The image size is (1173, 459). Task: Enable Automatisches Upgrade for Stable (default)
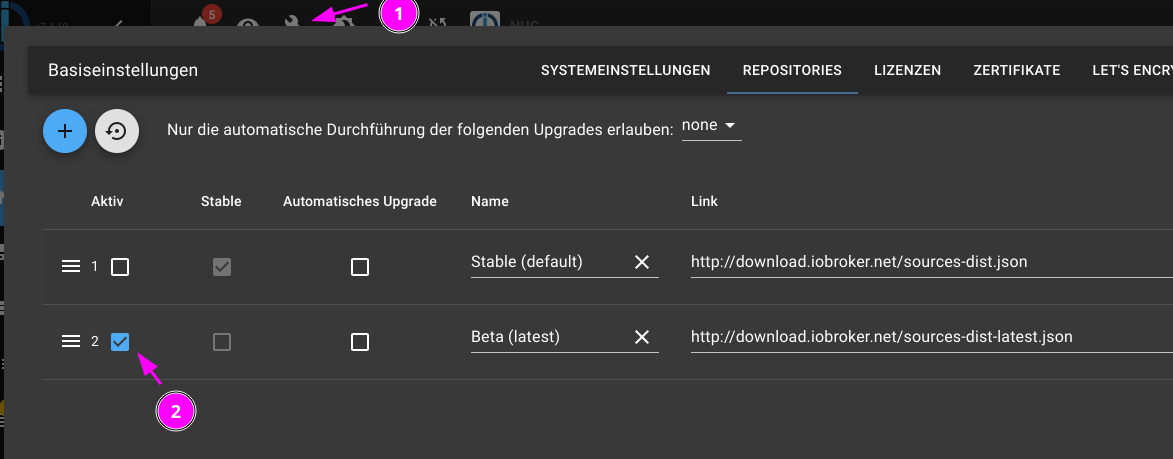(x=360, y=267)
